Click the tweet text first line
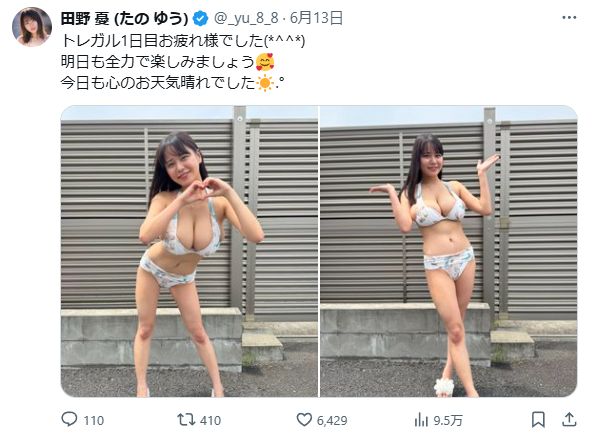Screen dimensions: 593x440 (x=183, y=40)
